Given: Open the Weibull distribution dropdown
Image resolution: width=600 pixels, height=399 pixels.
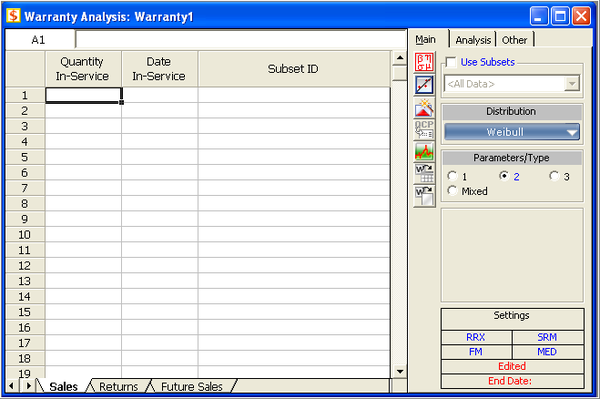Looking at the screenshot, I should pos(512,132).
